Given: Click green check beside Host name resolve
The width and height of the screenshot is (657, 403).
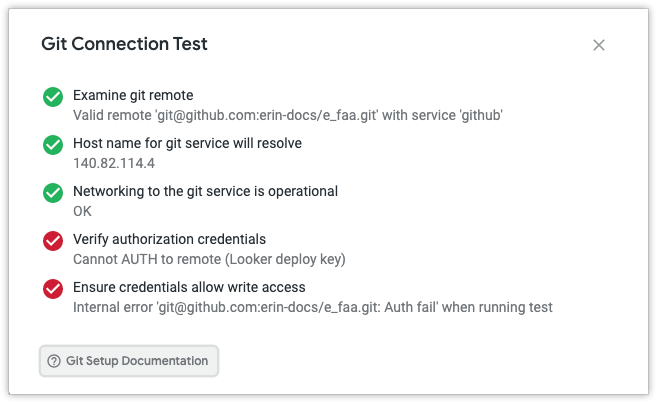Looking at the screenshot, I should click(x=53, y=145).
